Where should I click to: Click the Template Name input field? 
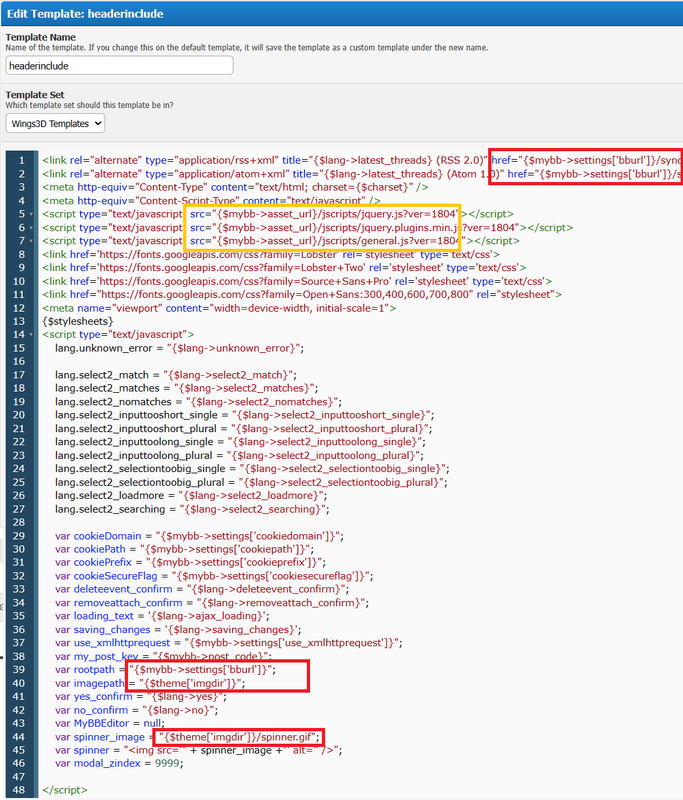[119, 66]
